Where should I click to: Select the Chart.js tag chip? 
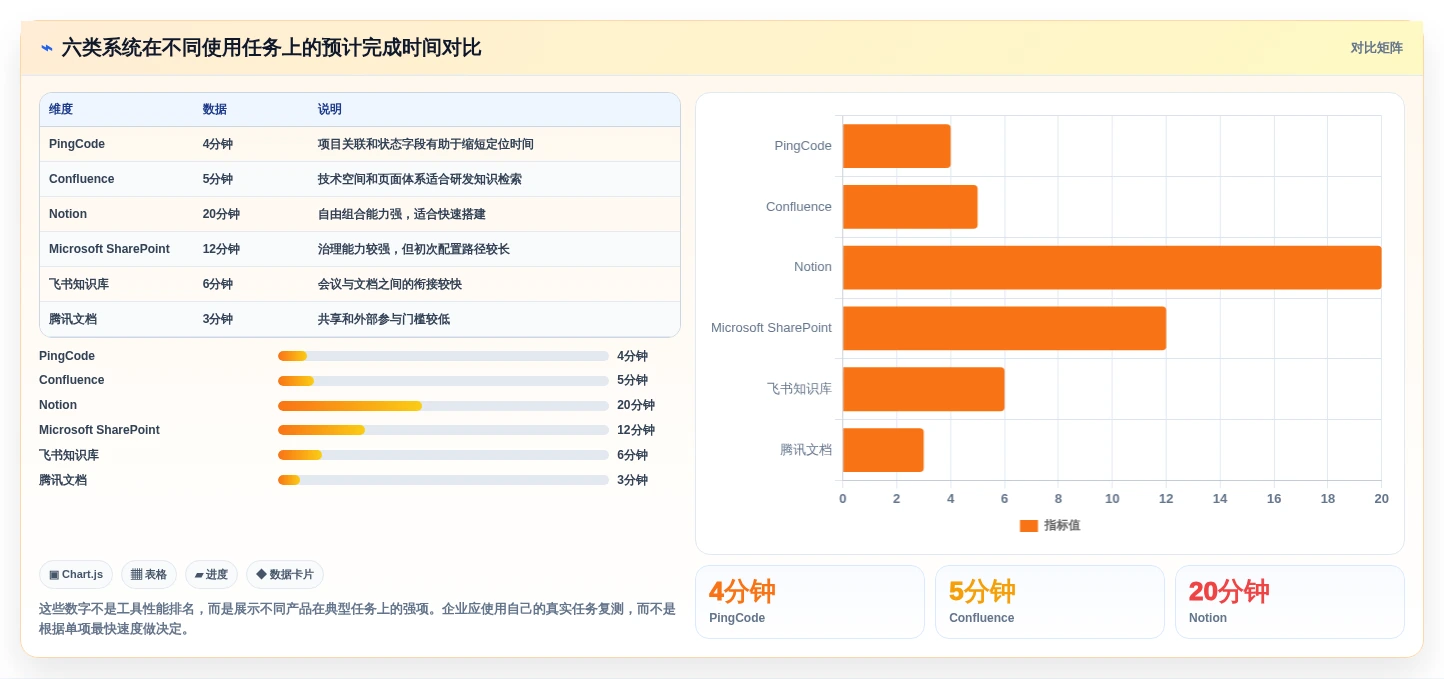[76, 574]
